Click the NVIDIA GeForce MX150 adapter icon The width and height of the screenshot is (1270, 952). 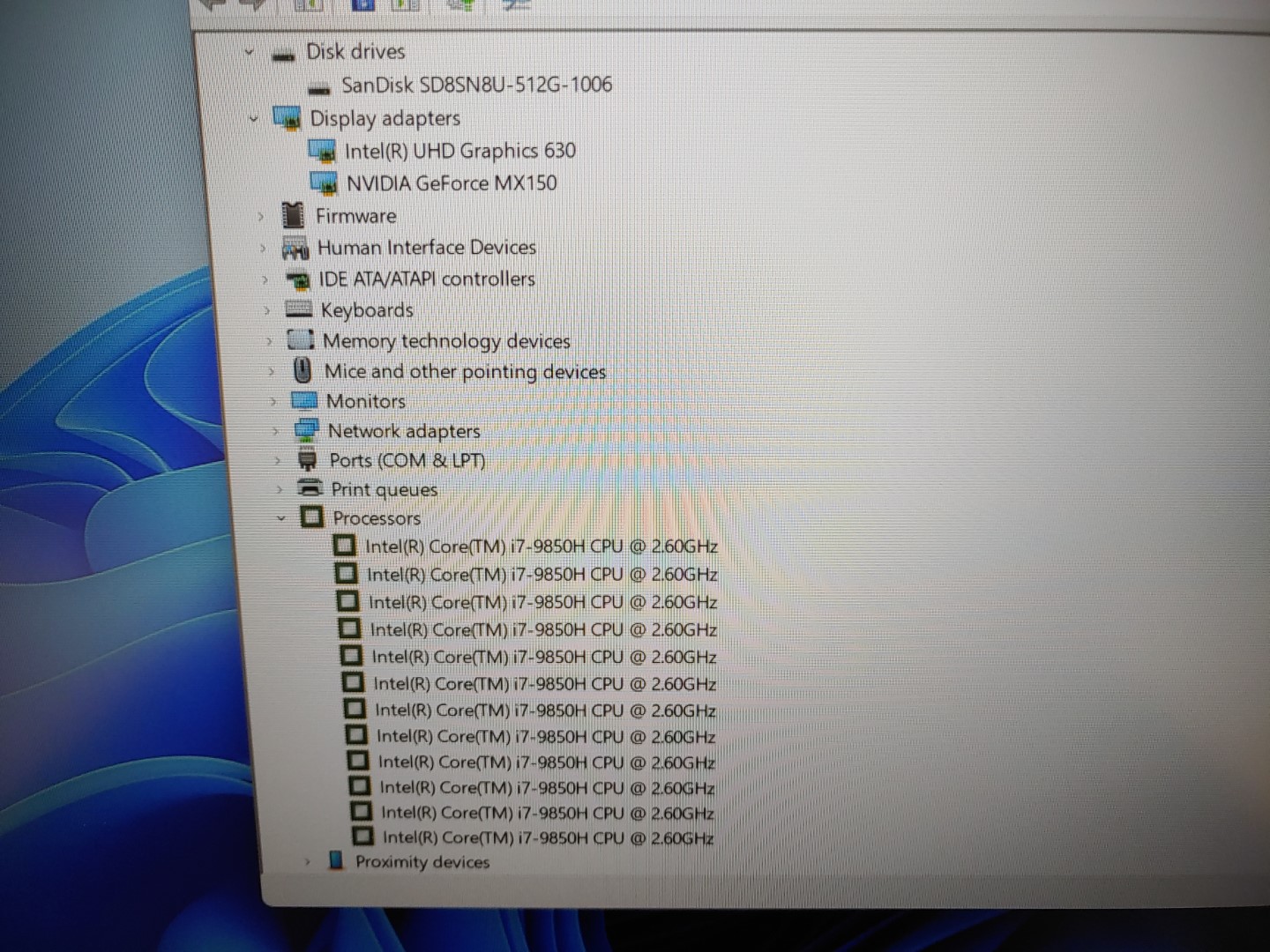pyautogui.click(x=325, y=183)
